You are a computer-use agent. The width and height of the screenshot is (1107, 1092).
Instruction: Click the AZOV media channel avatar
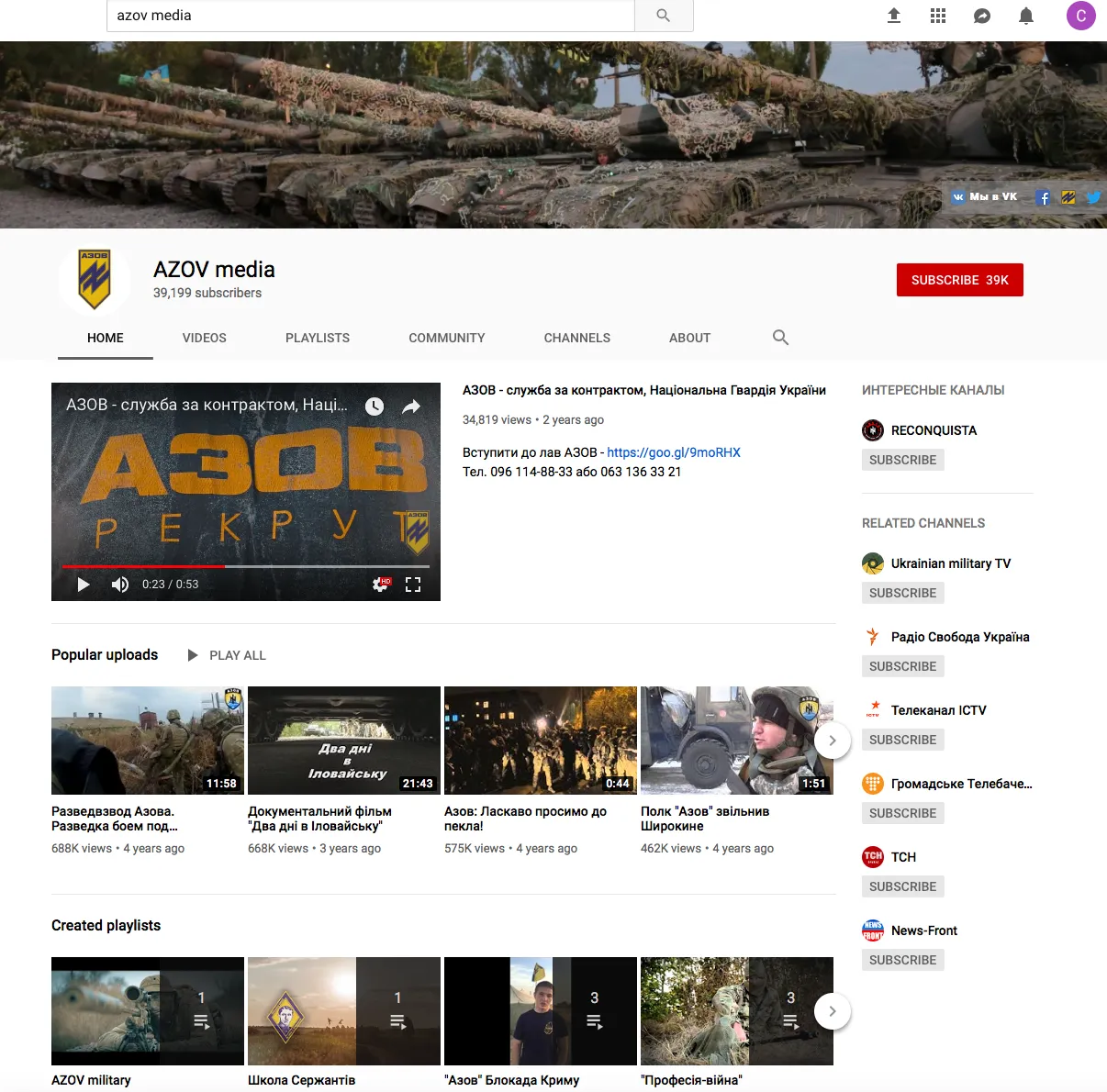tap(95, 280)
